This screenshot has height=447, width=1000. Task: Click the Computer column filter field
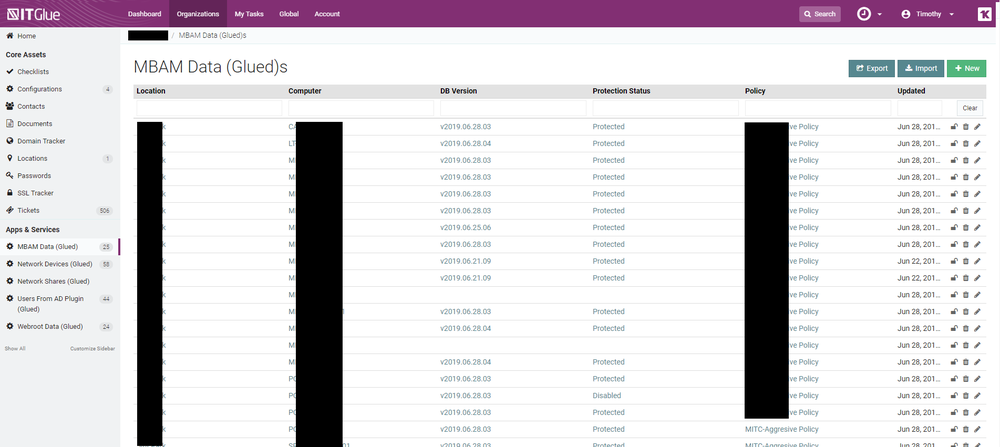tap(361, 108)
